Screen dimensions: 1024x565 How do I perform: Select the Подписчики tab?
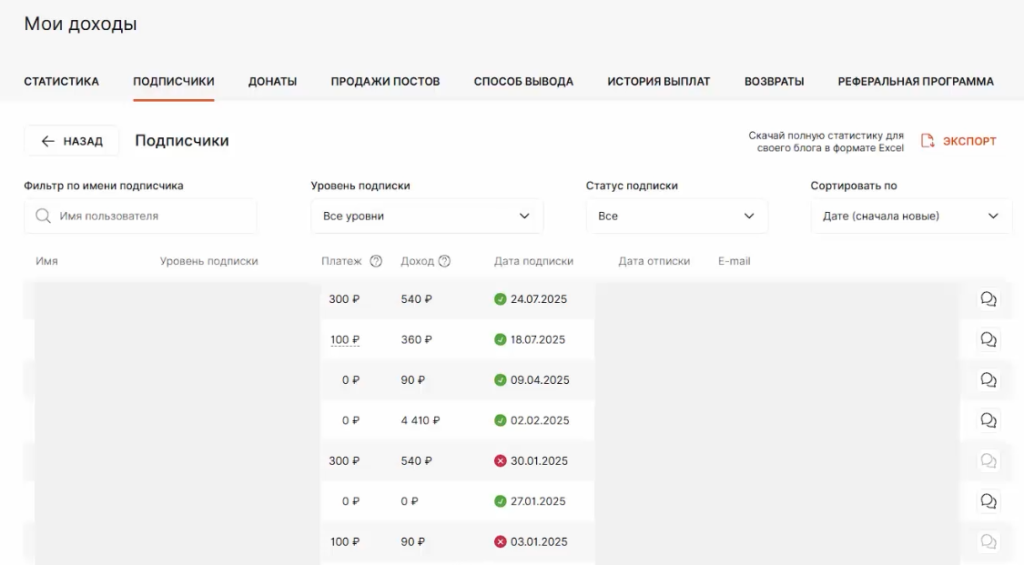tap(174, 82)
